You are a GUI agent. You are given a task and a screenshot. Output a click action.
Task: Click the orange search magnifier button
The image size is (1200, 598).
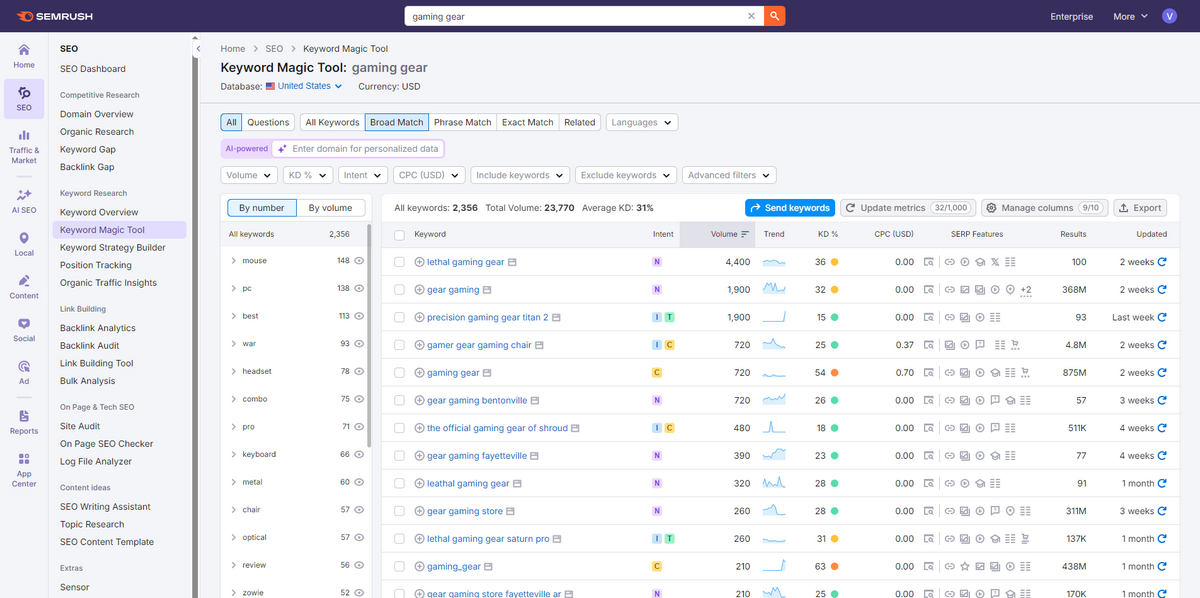(x=775, y=16)
